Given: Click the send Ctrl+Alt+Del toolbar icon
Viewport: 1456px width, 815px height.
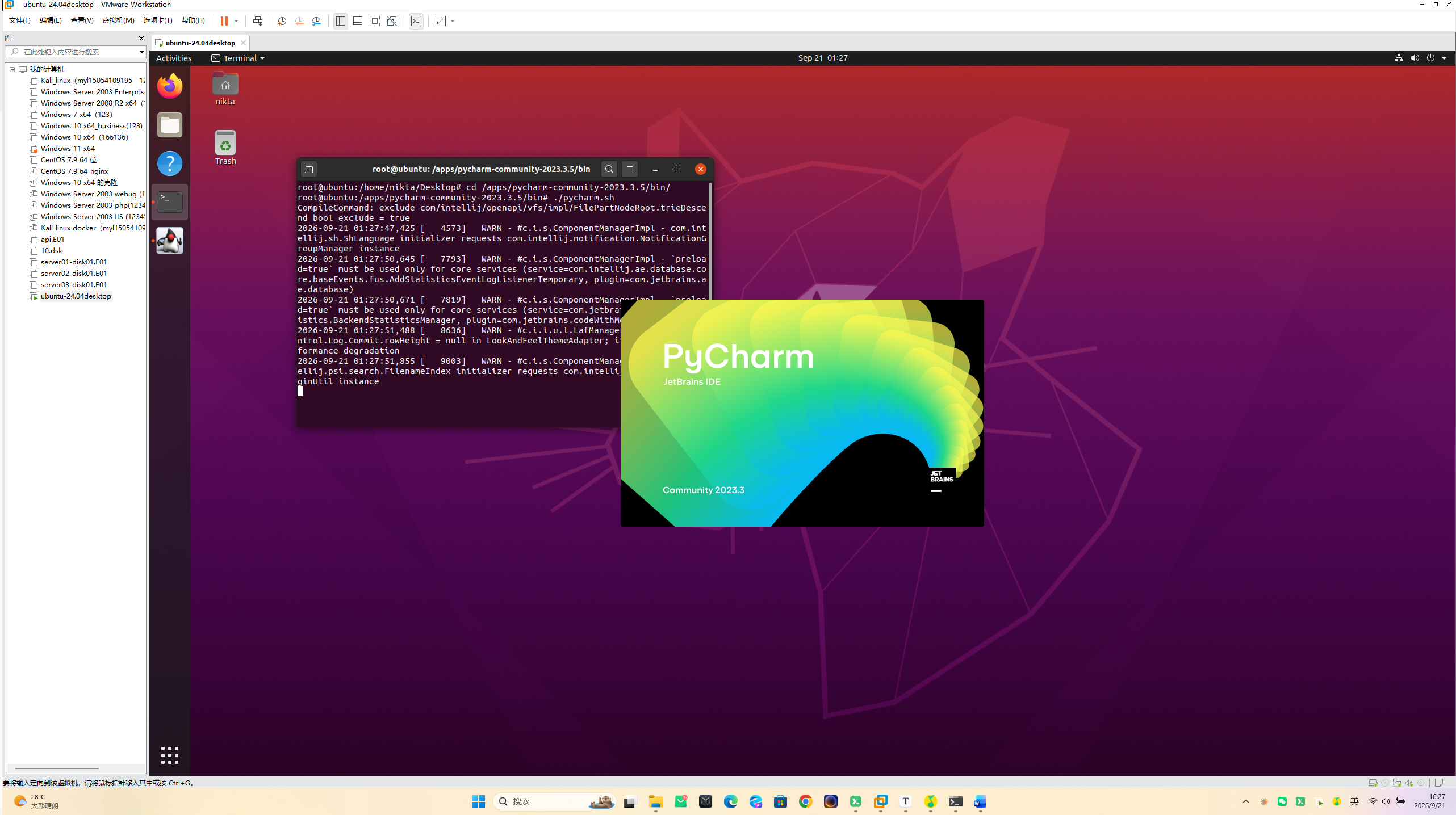Looking at the screenshot, I should coord(258,21).
